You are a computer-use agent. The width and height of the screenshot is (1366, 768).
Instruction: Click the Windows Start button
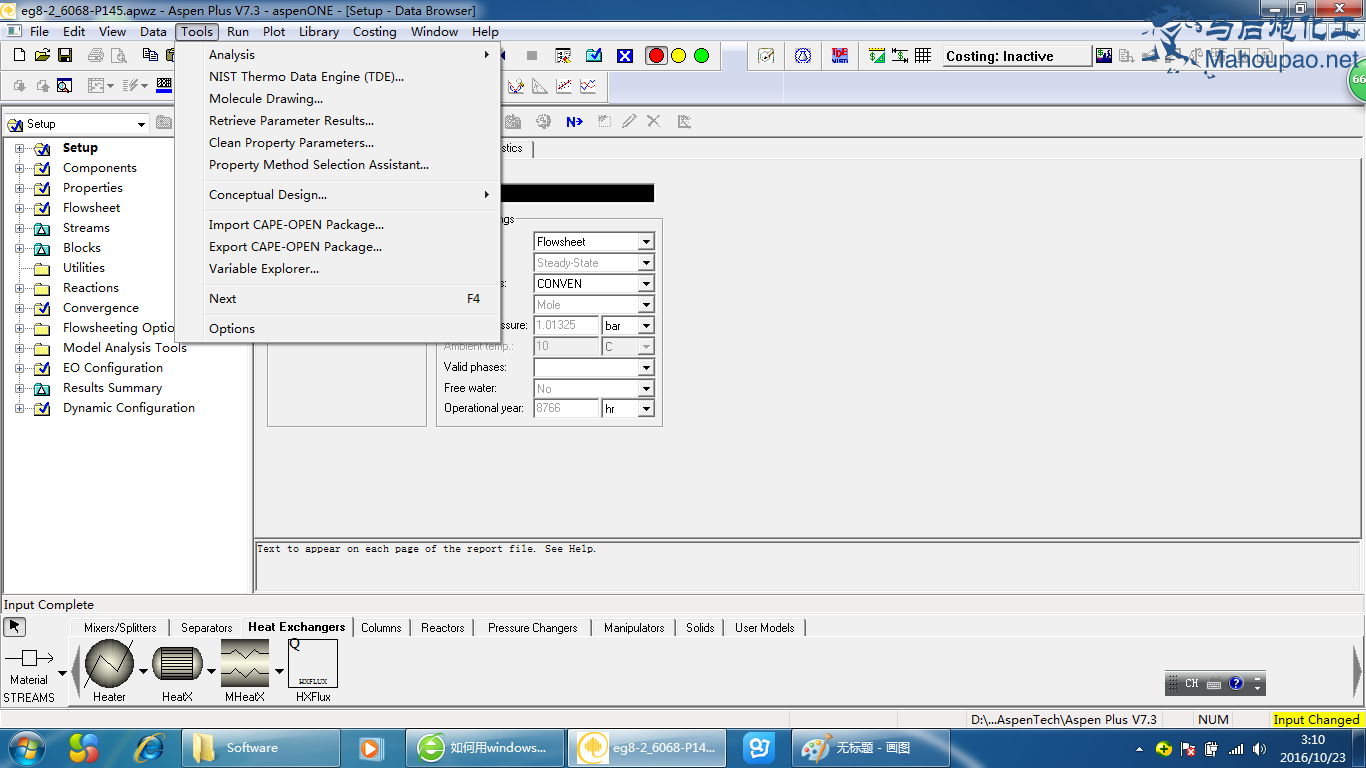(26, 748)
